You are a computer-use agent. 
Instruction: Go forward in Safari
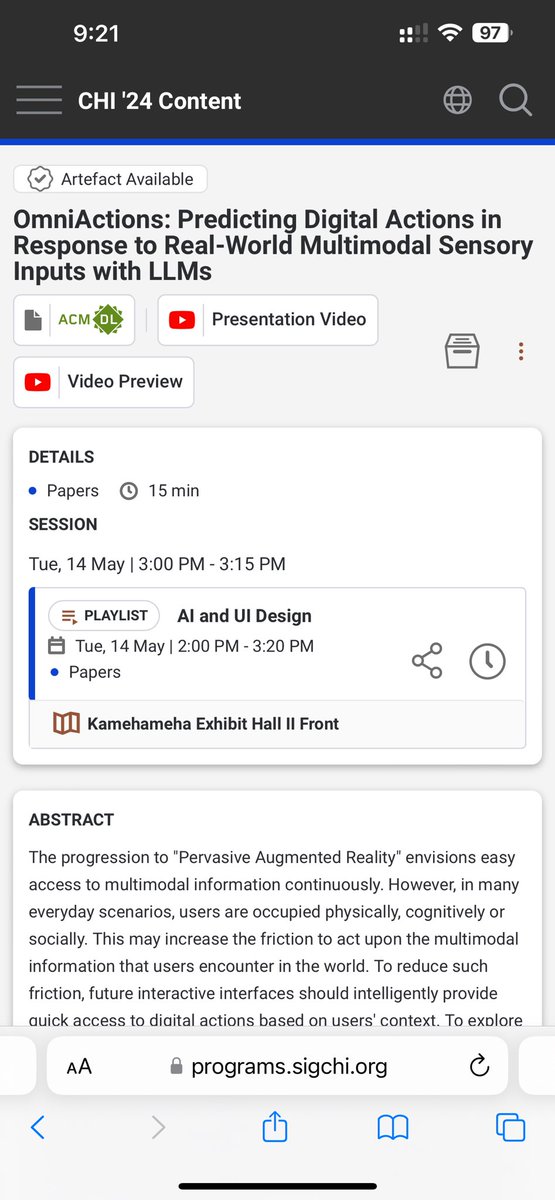158,1128
